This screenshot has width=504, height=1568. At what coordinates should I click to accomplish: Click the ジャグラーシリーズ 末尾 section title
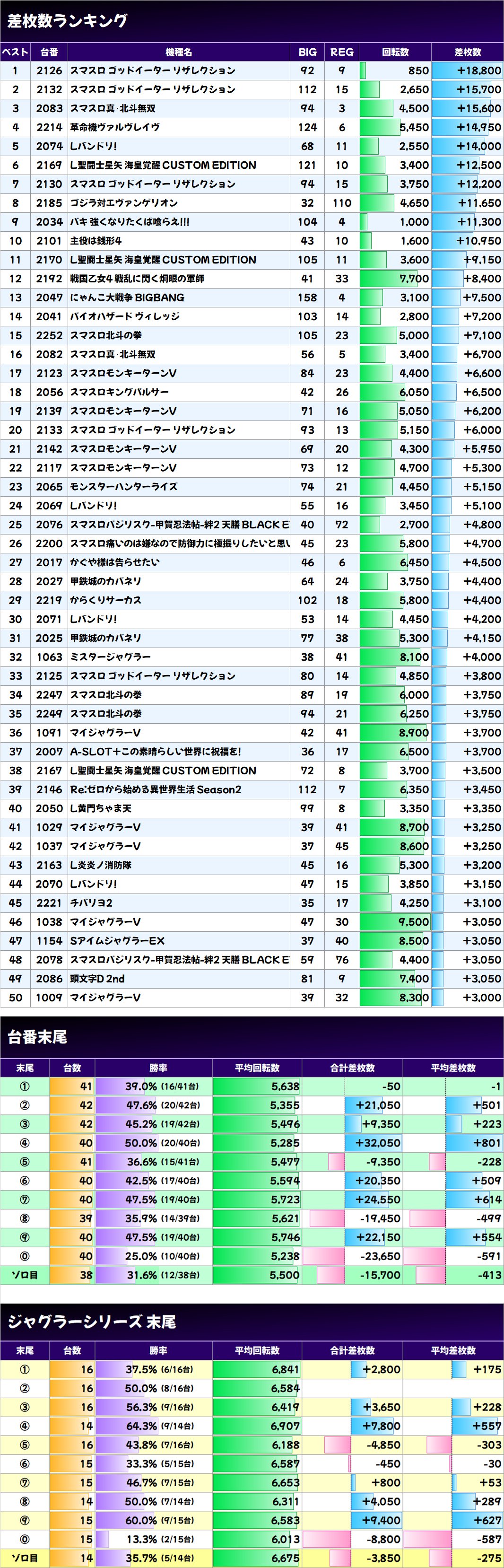coord(91,1322)
